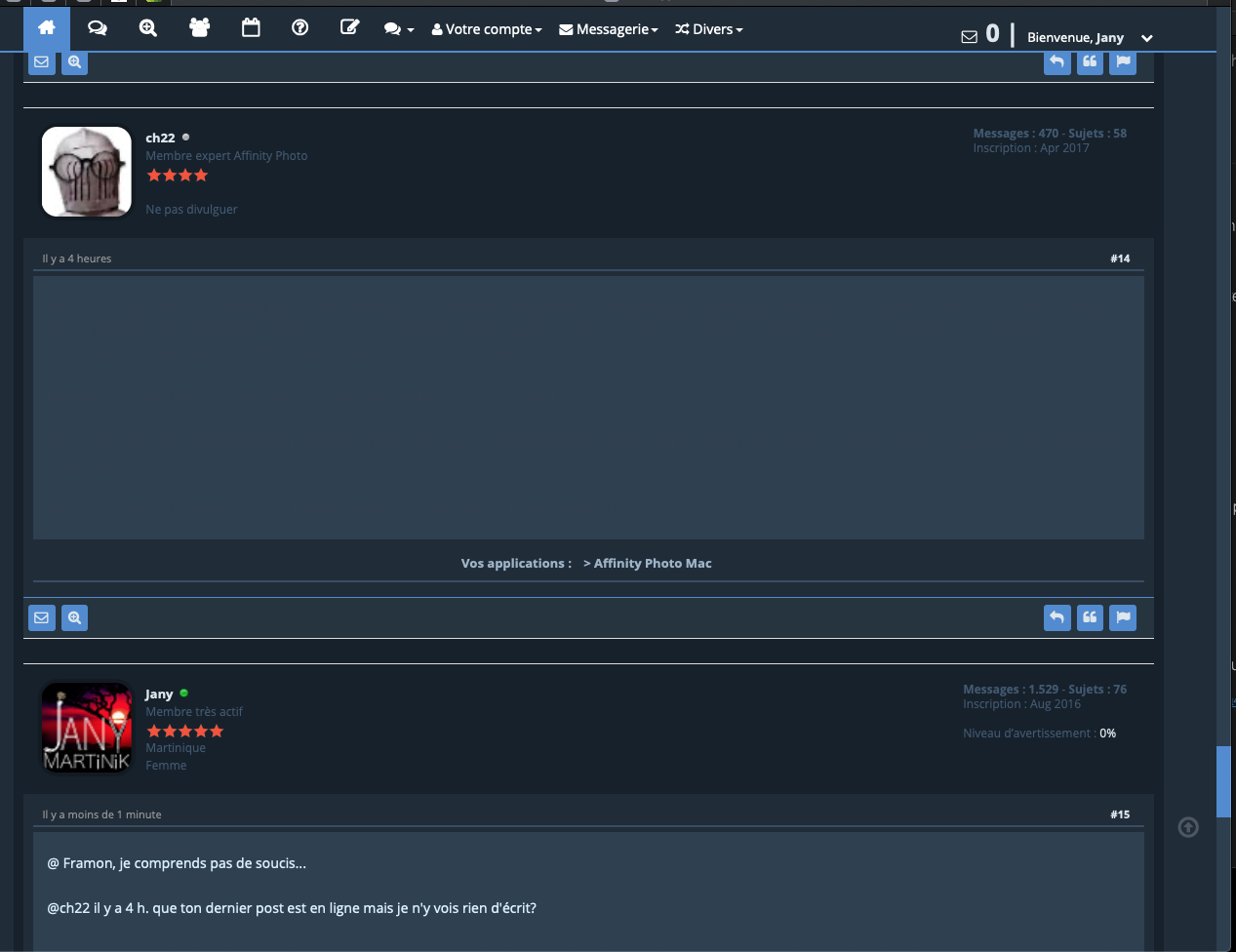This screenshot has width=1236, height=952.
Task: Click 'Messages : 1.529 - Sujets : 76' text
Action: [1045, 690]
